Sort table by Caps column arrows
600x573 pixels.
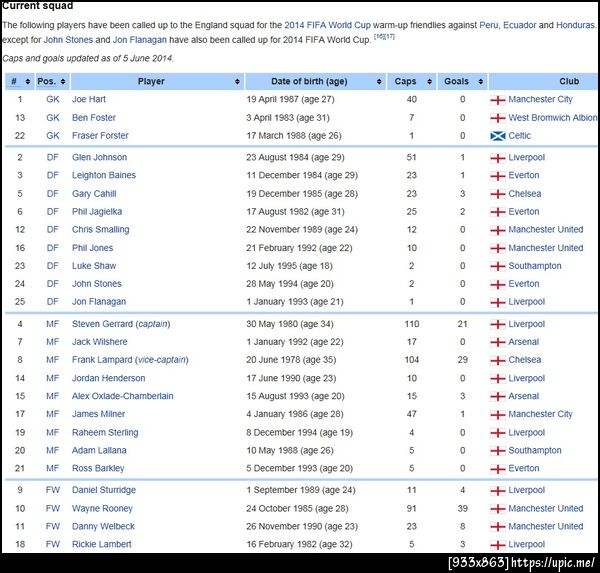tap(429, 82)
